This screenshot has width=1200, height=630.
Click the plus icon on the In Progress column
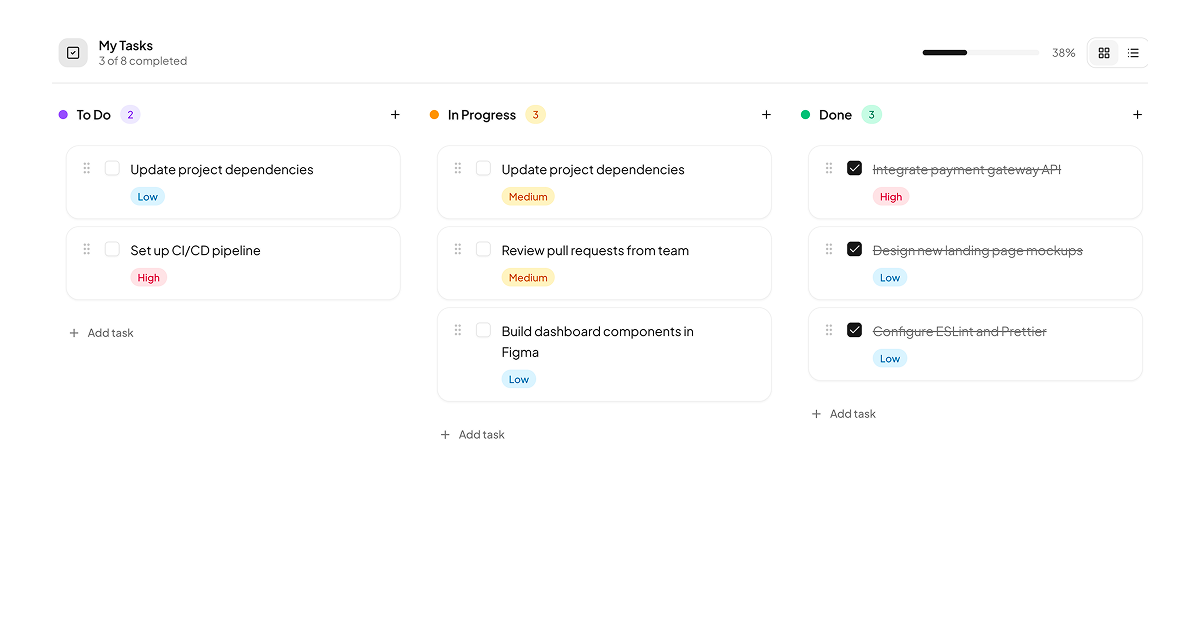coord(766,114)
